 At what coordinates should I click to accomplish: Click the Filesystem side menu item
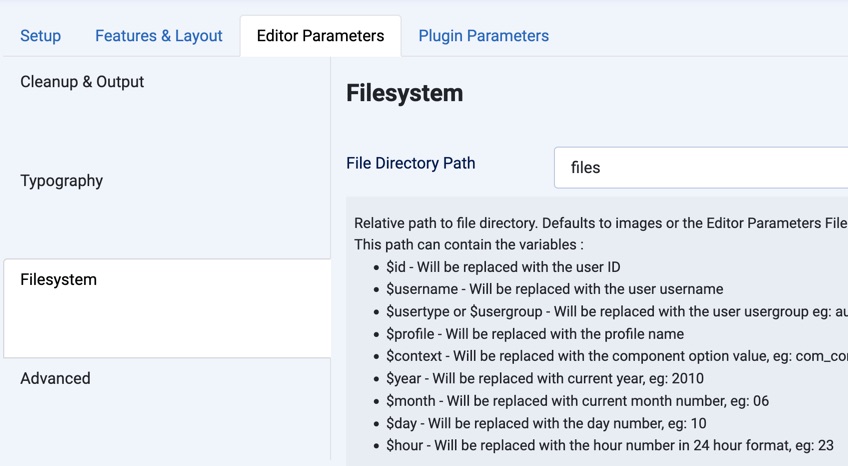pyautogui.click(x=59, y=280)
